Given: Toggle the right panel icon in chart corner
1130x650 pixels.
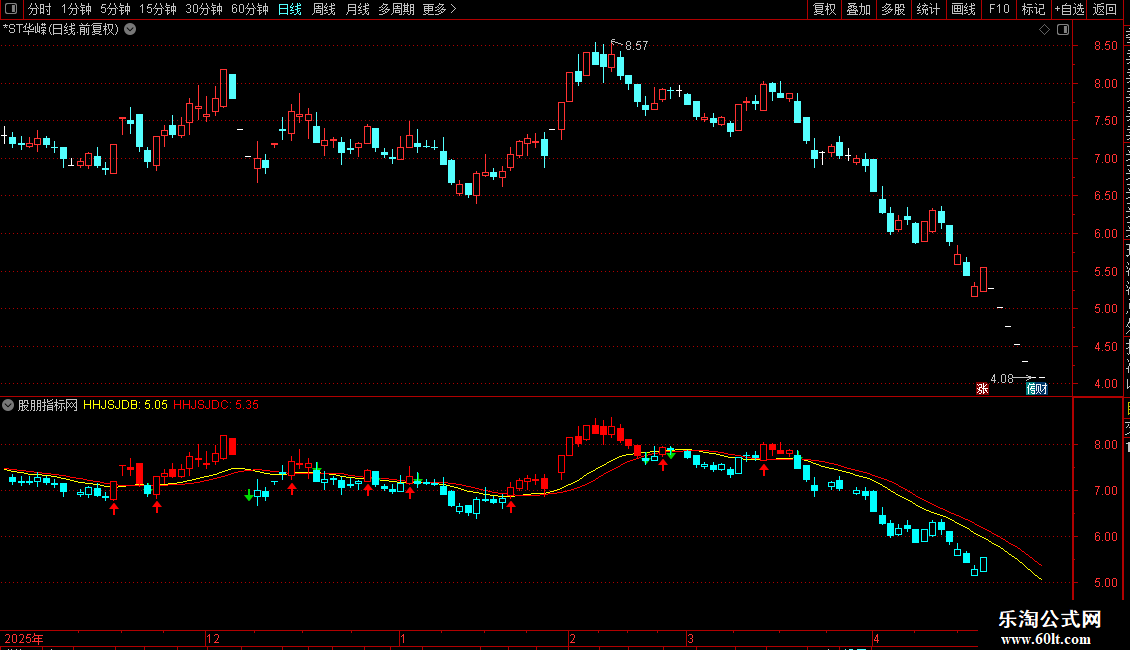Looking at the screenshot, I should click(1063, 30).
